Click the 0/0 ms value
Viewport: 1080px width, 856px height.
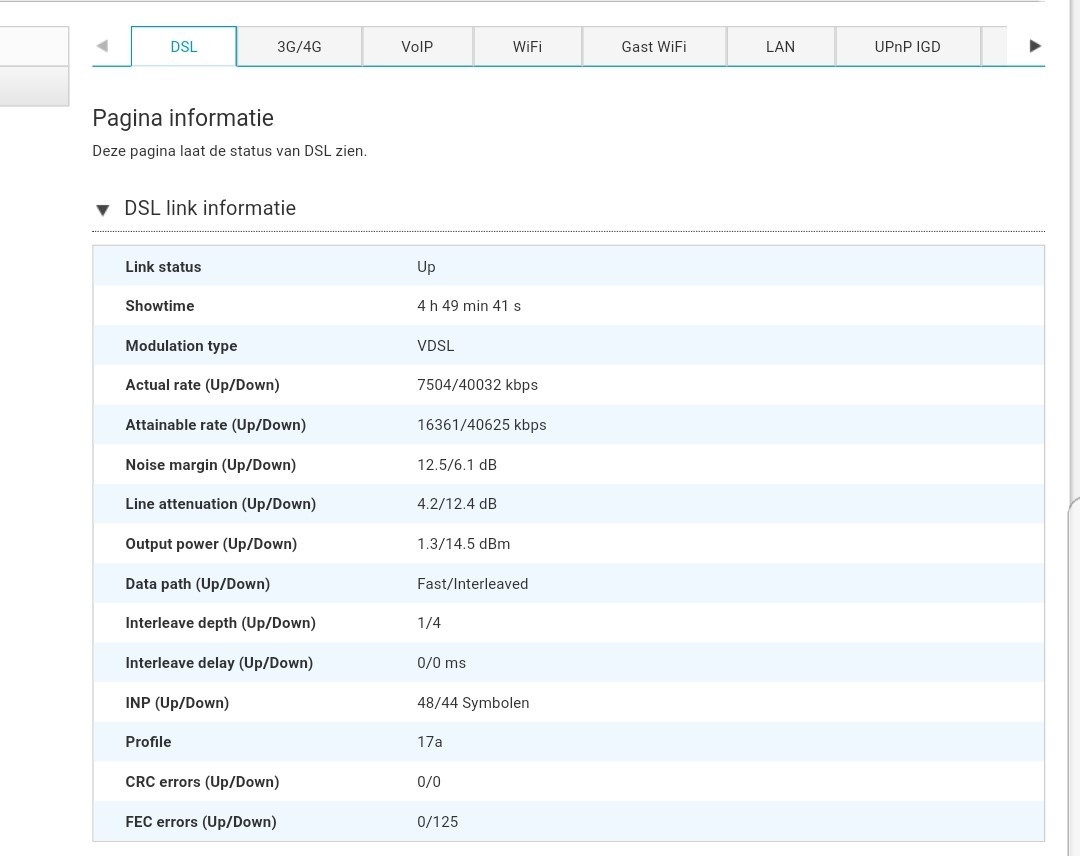442,663
